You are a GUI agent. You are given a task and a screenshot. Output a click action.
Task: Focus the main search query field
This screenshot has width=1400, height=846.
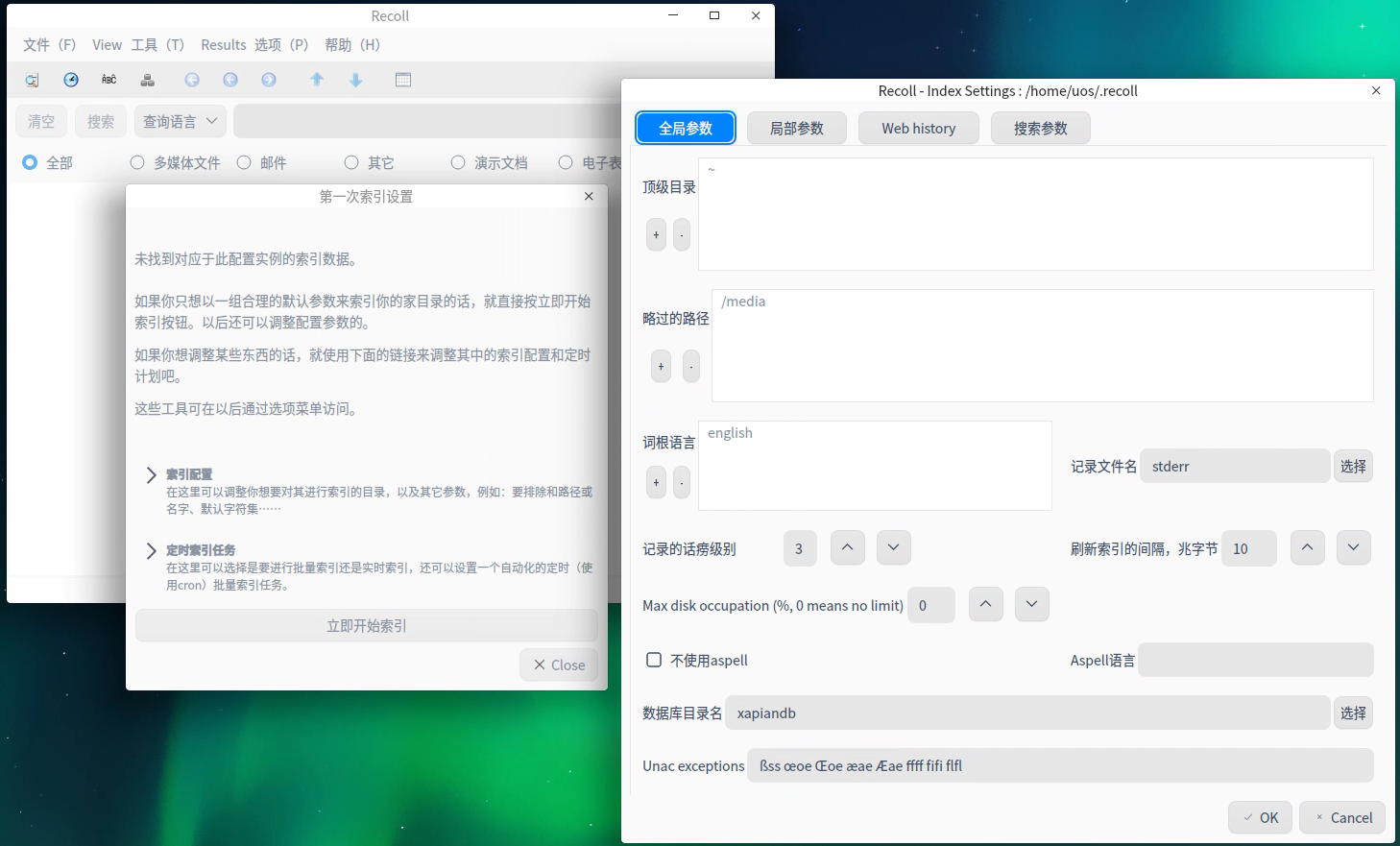[427, 121]
